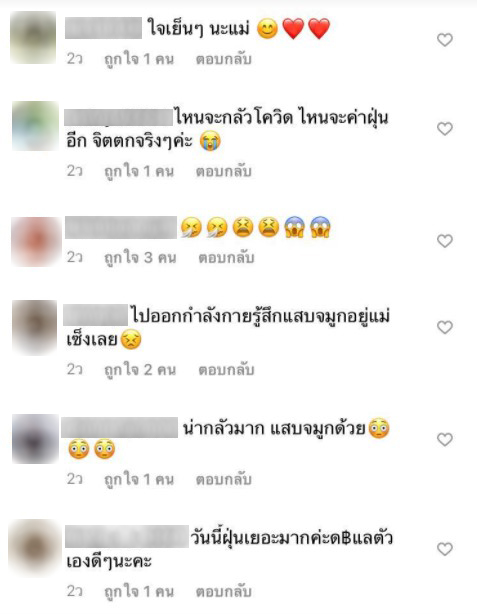Open avatar of 'ใจเย็นๆ นะแม่' commenter

33,37
